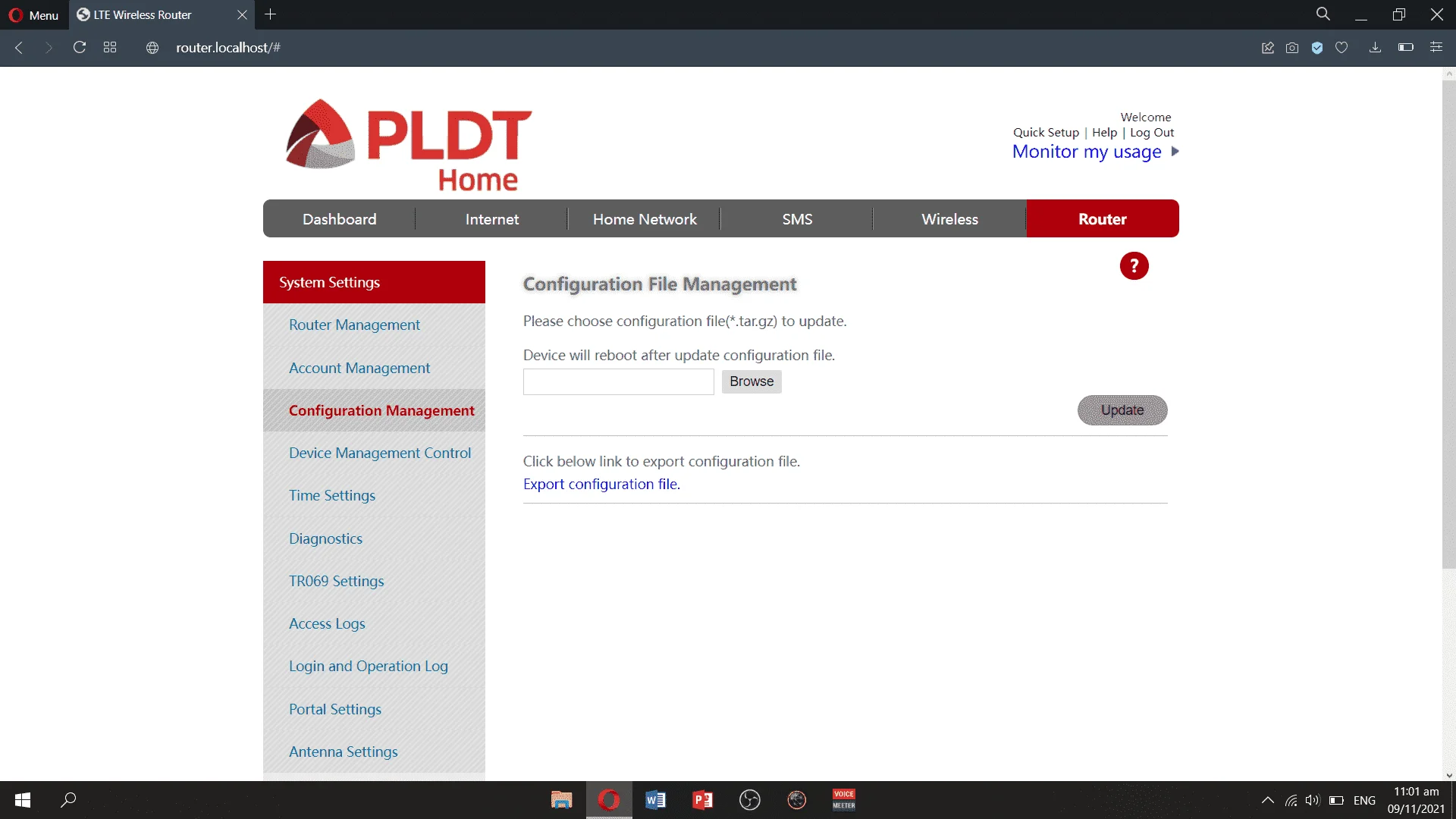Open Speed Dial start page grid

[x=110, y=48]
